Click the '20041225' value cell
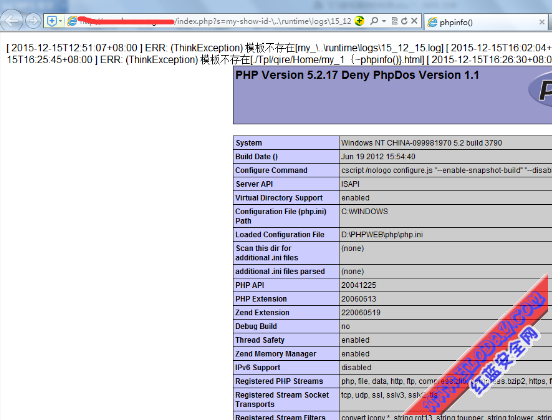Image resolution: width=553 pixels, height=420 pixels. coord(359,285)
